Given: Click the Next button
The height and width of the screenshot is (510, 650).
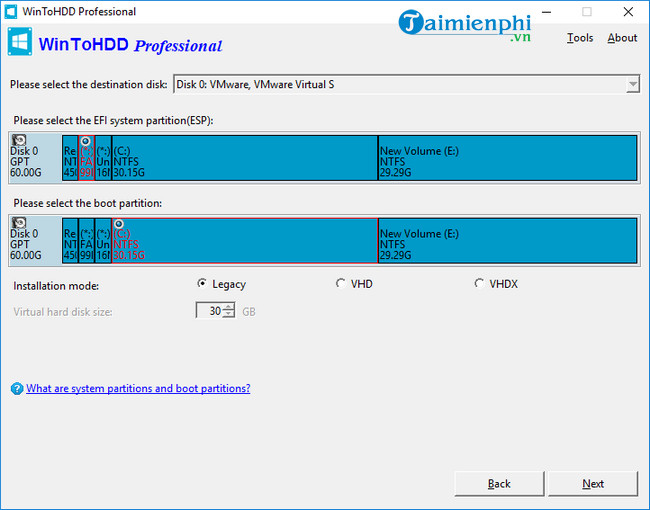Looking at the screenshot, I should coord(593,483).
